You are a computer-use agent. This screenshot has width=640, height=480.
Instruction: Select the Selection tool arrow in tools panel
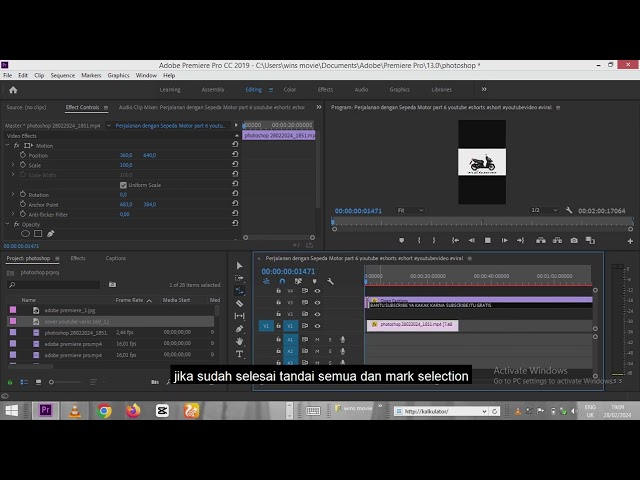tap(240, 266)
